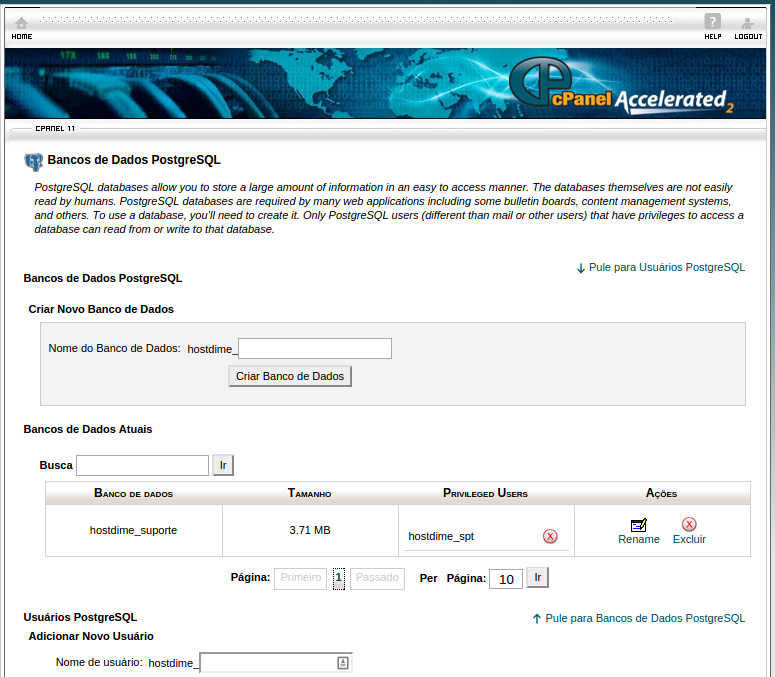Image resolution: width=775 pixels, height=677 pixels.
Task: Click the cPanel Accelerated logo
Action: 621,86
